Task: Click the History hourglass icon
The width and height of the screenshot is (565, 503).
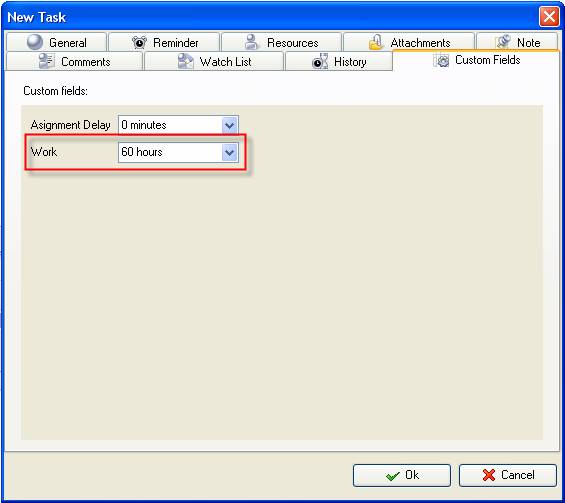Action: pos(320,61)
